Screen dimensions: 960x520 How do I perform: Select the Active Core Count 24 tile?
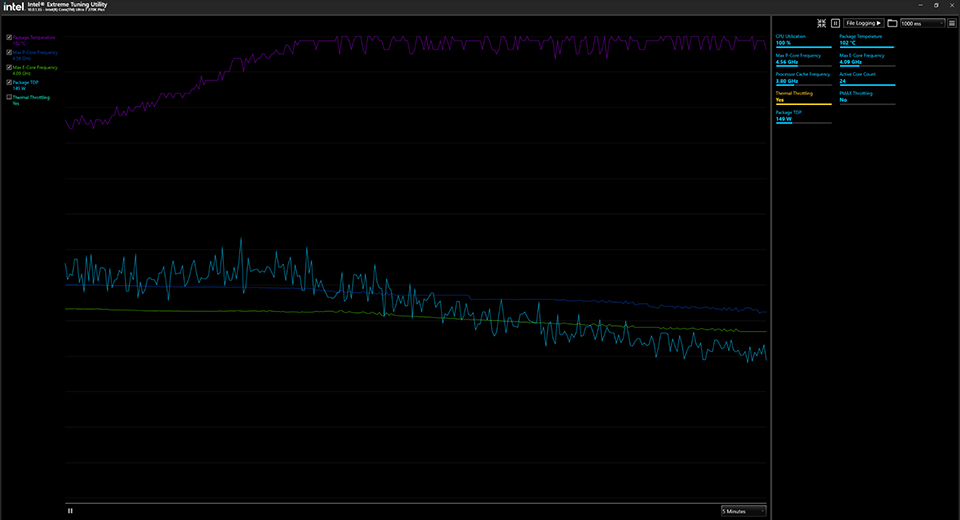point(867,78)
